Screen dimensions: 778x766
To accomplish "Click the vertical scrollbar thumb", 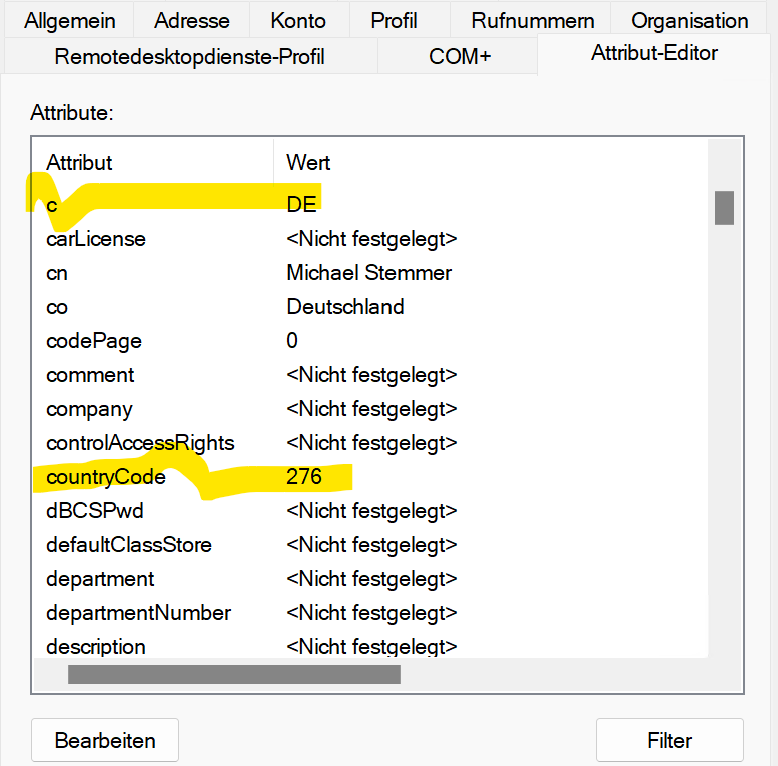I will 724,208.
